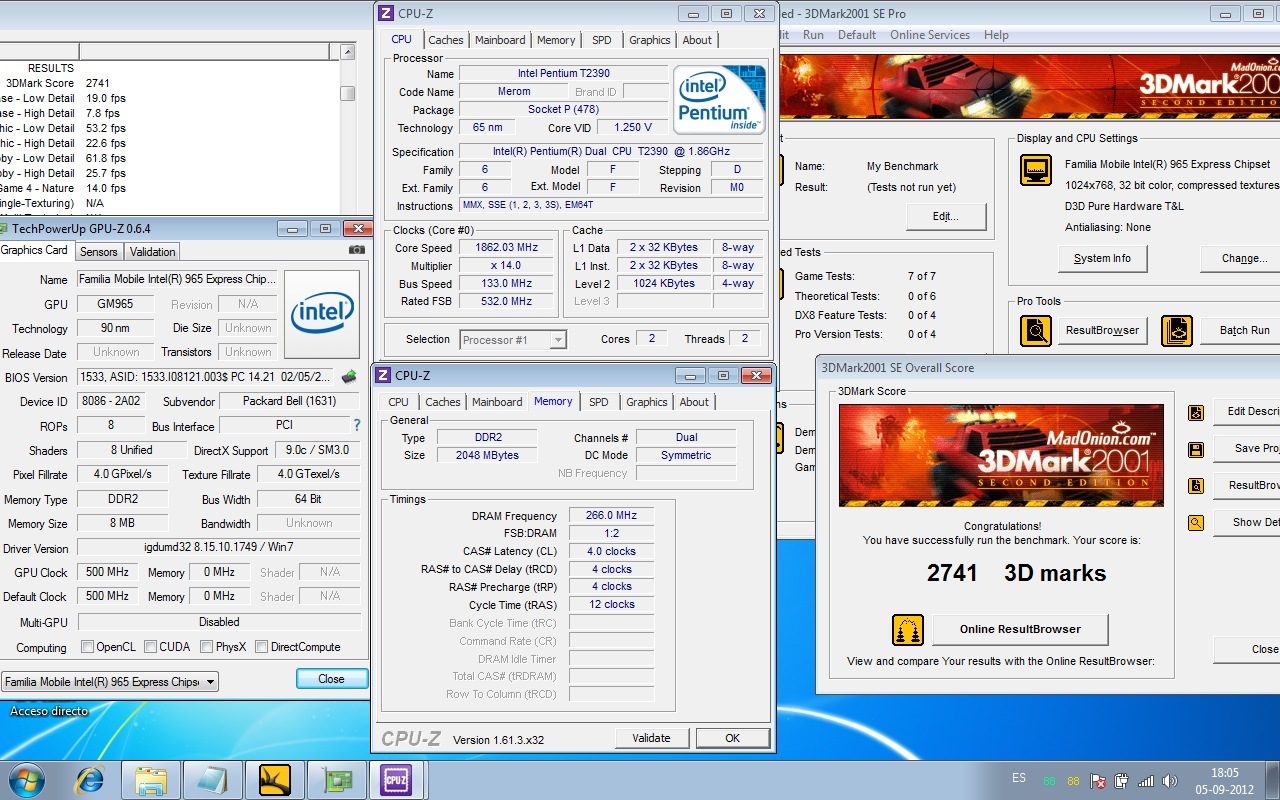Click the results list scrollbar thumb
The image size is (1280, 800).
[347, 93]
